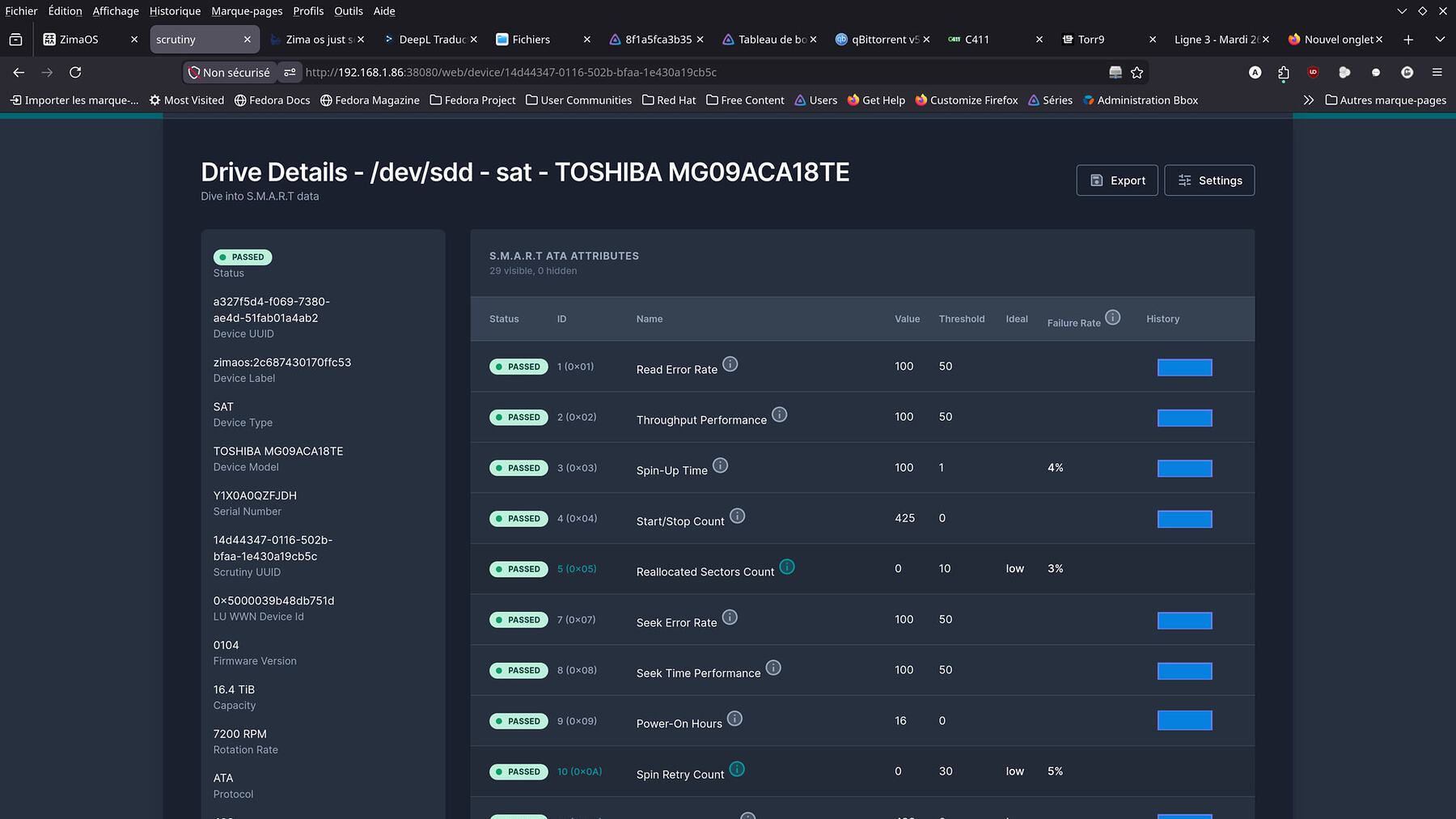The width and height of the screenshot is (1456, 819).
Task: Click the Read Error Rate history bar
Action: [x=1184, y=367]
